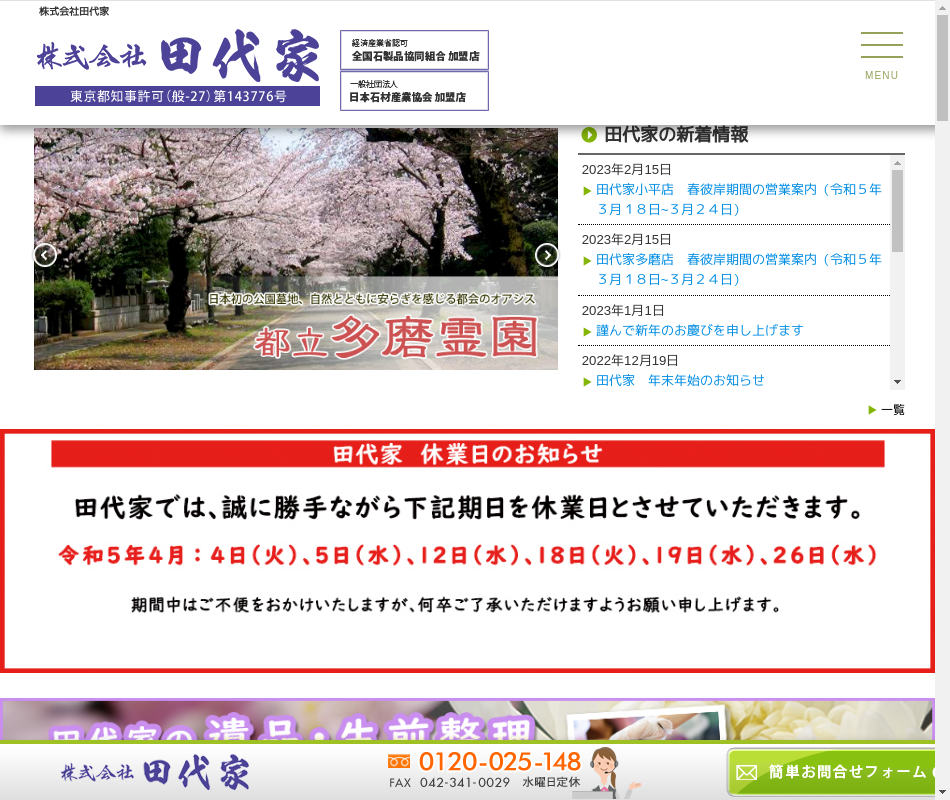The width and height of the screenshot is (950, 800).
Task: Click the news list scrollbar thumb
Action: pos(897,210)
